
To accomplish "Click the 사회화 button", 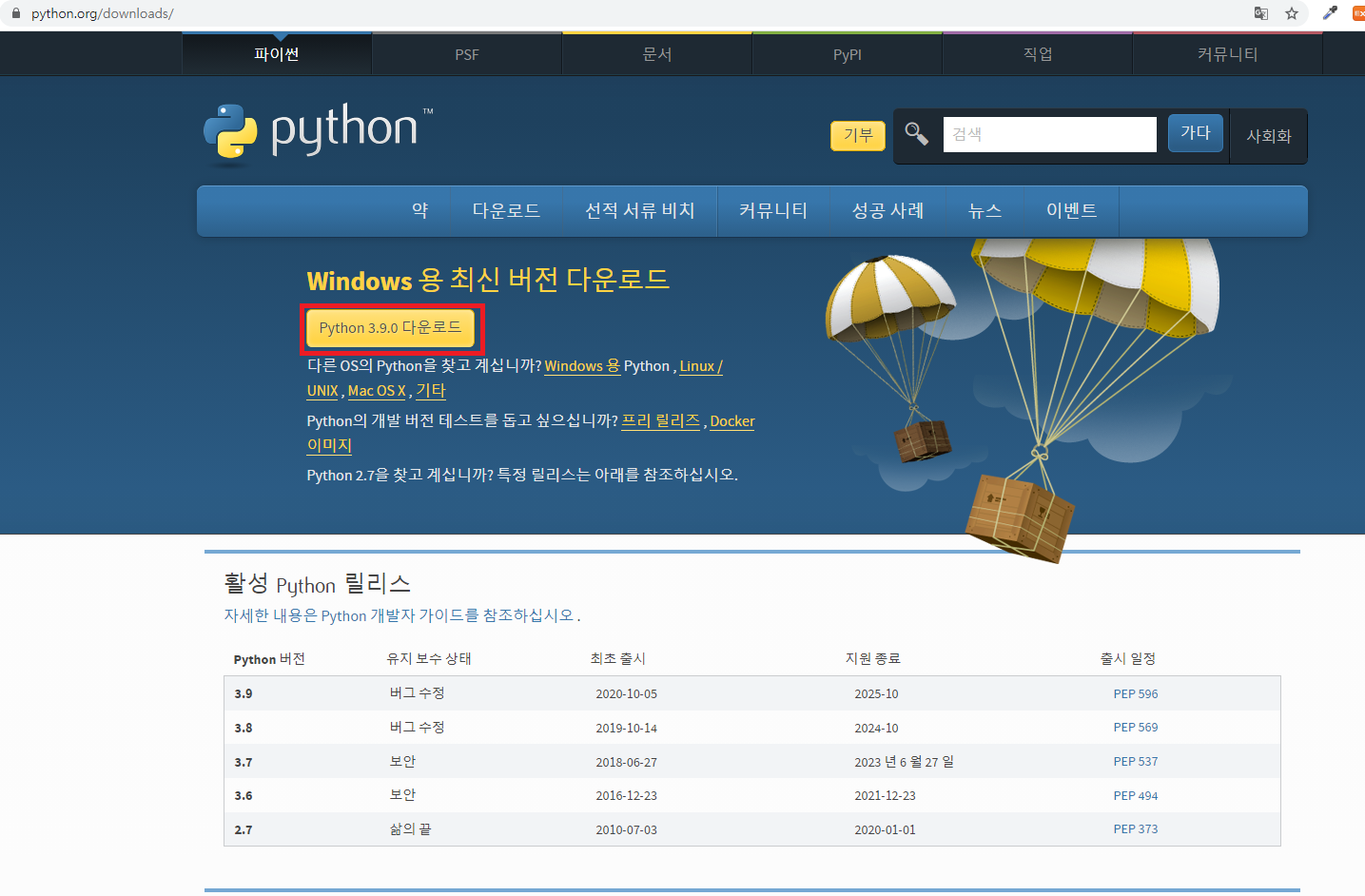I will pos(1269,136).
